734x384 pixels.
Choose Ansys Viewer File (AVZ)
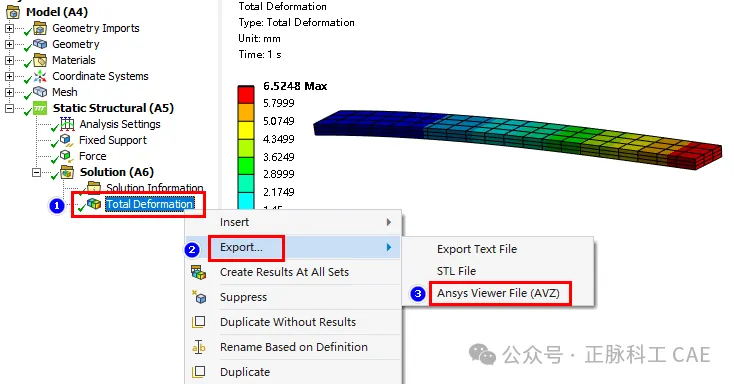click(x=498, y=293)
